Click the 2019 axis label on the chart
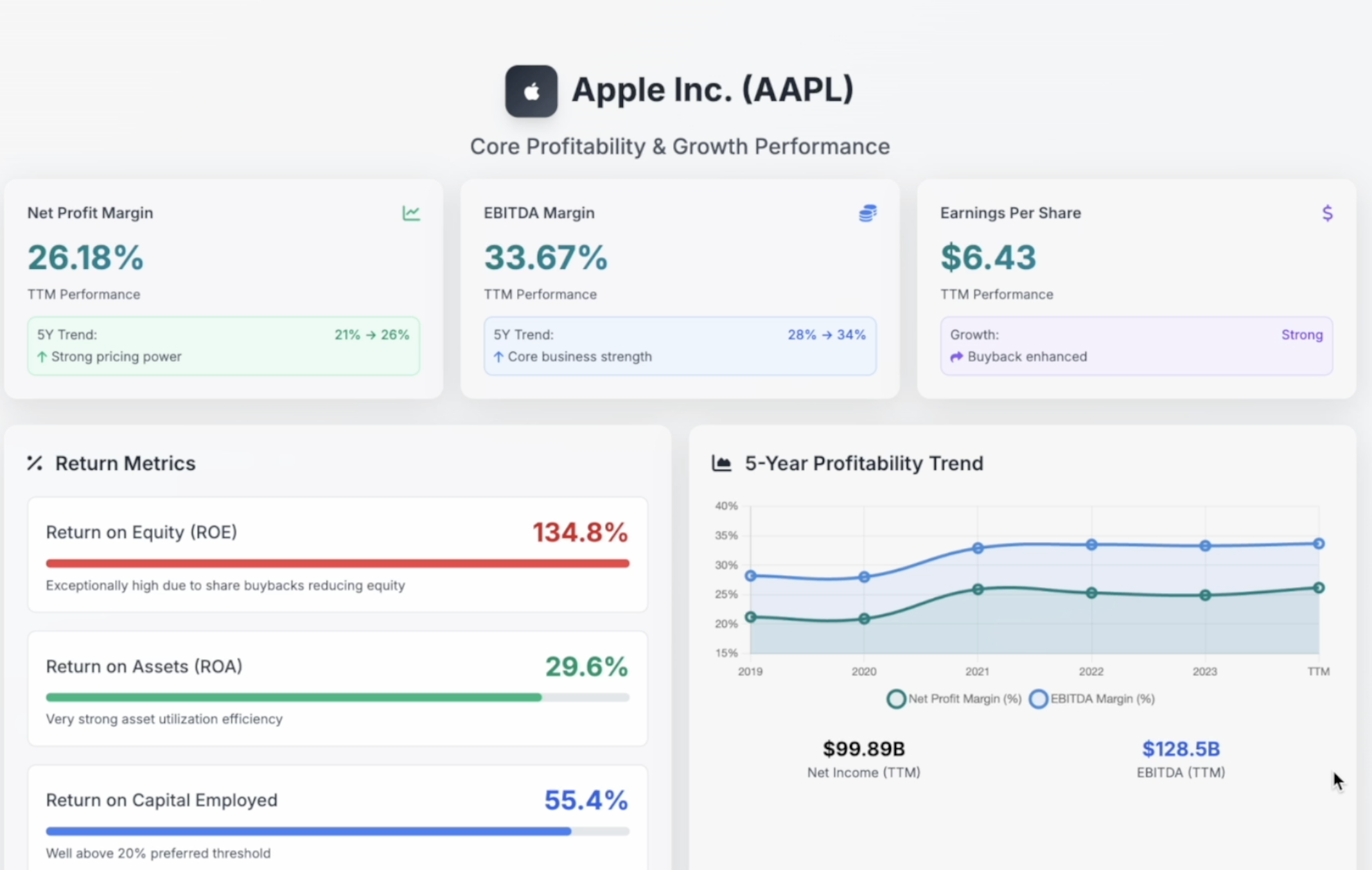Image resolution: width=1372 pixels, height=870 pixels. (x=750, y=671)
